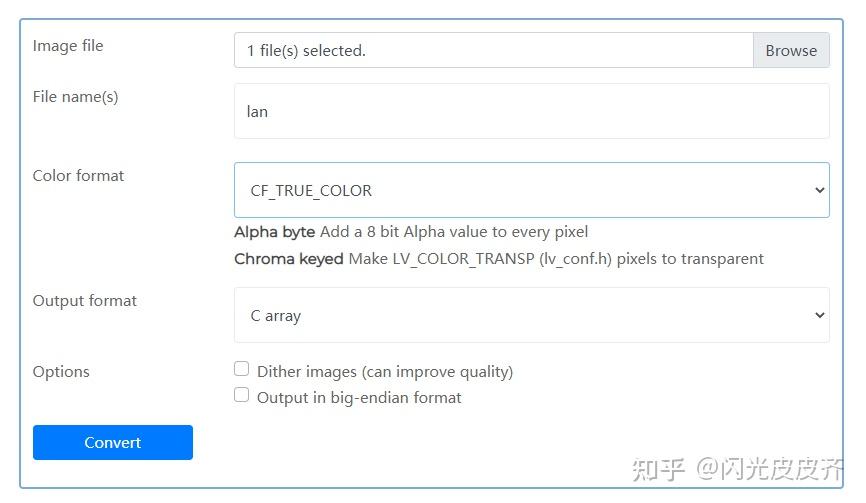This screenshot has width=866, height=503.
Task: Click the 'Dither images (can improve quality)' label text
Action: 385,371
